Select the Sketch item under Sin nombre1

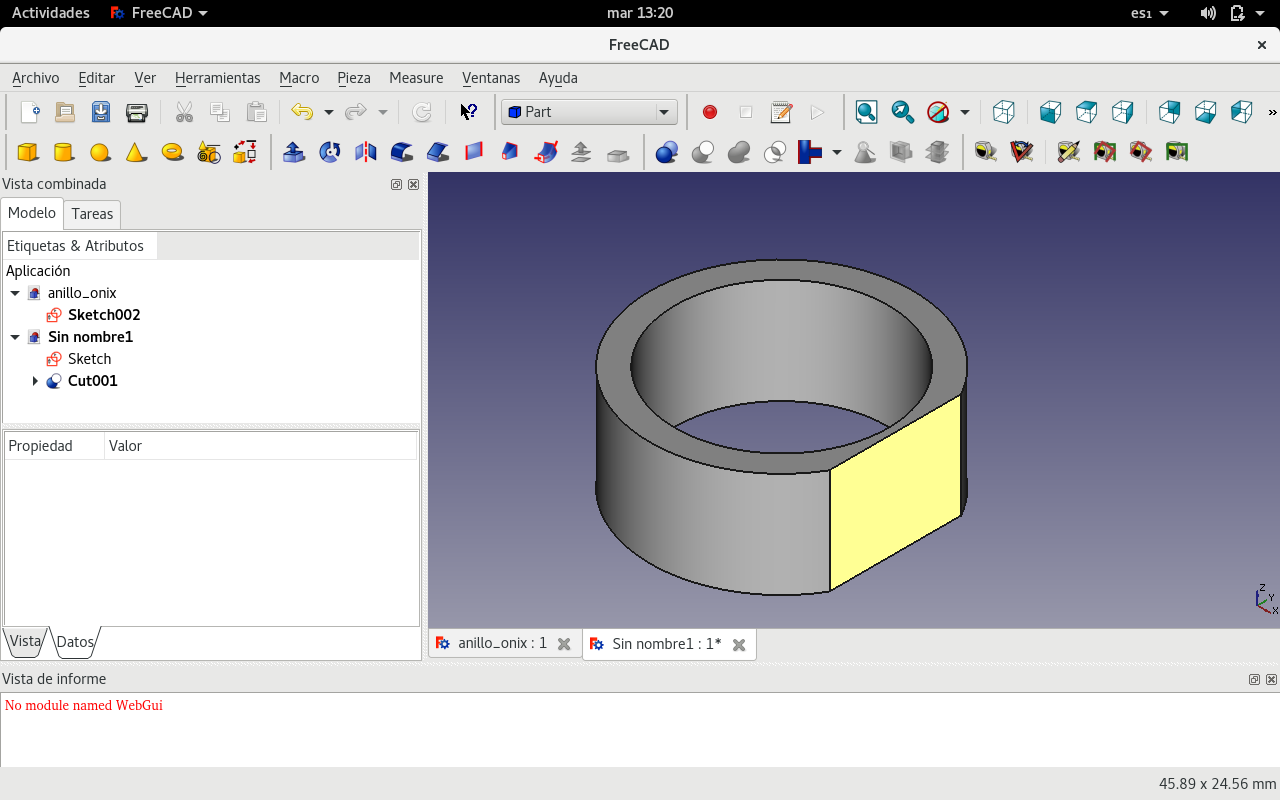tap(90, 359)
